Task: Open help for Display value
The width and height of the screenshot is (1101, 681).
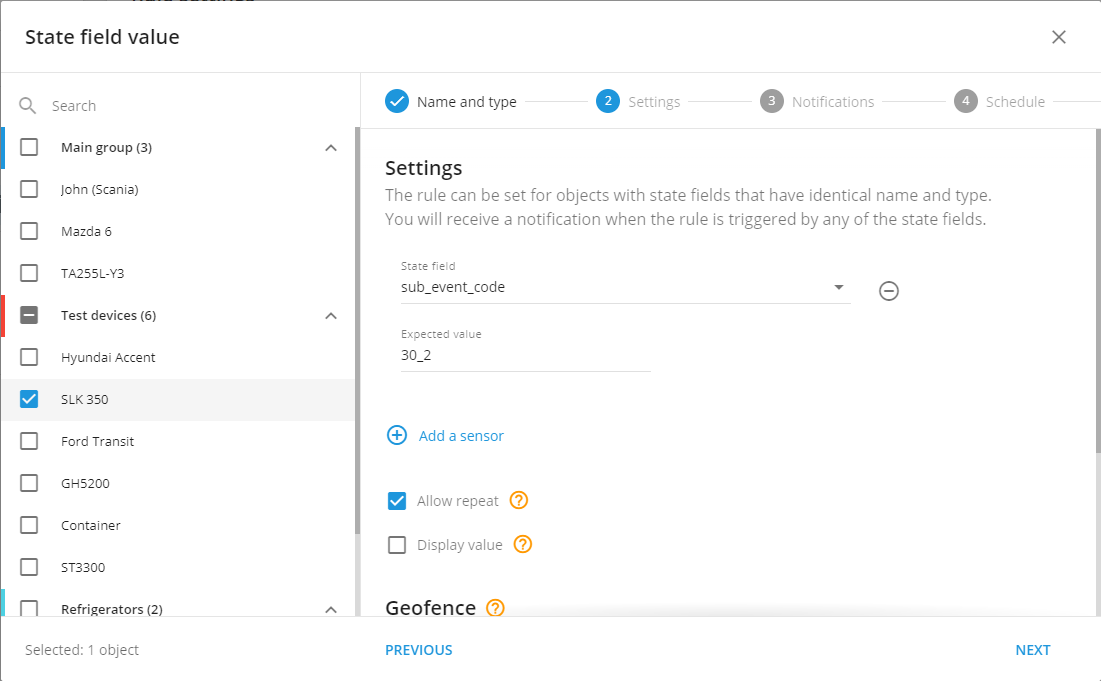Action: click(x=523, y=544)
